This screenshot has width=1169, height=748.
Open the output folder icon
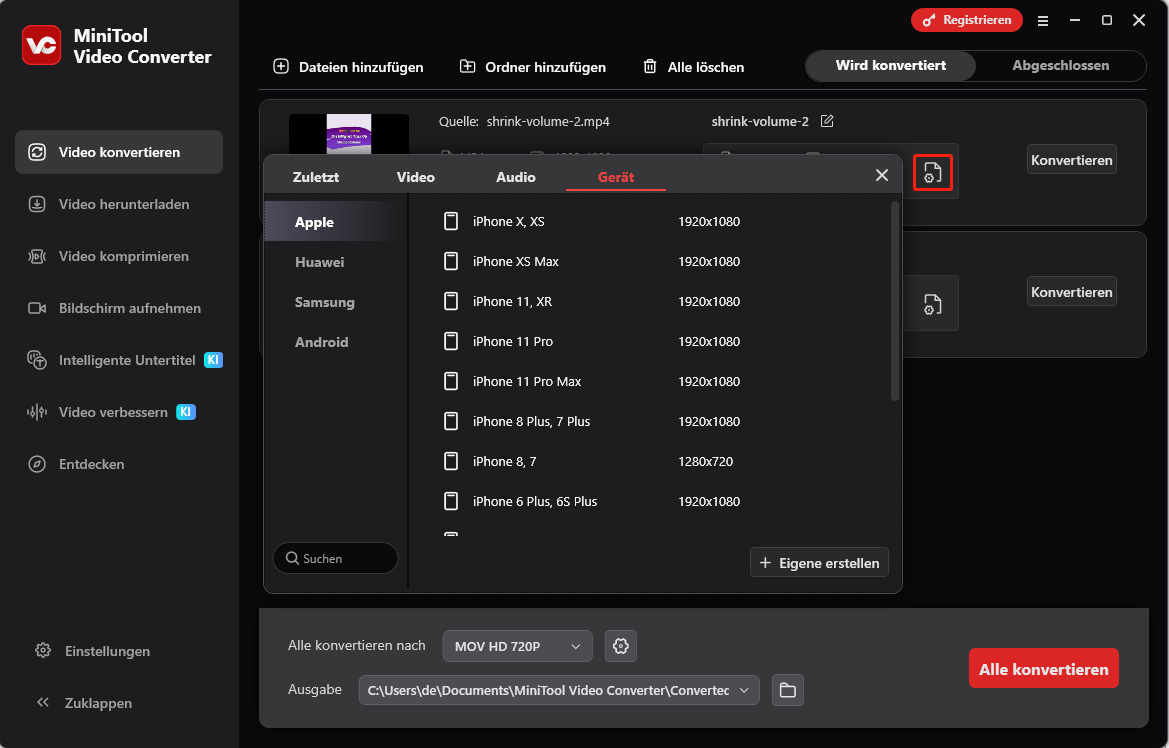click(x=787, y=690)
